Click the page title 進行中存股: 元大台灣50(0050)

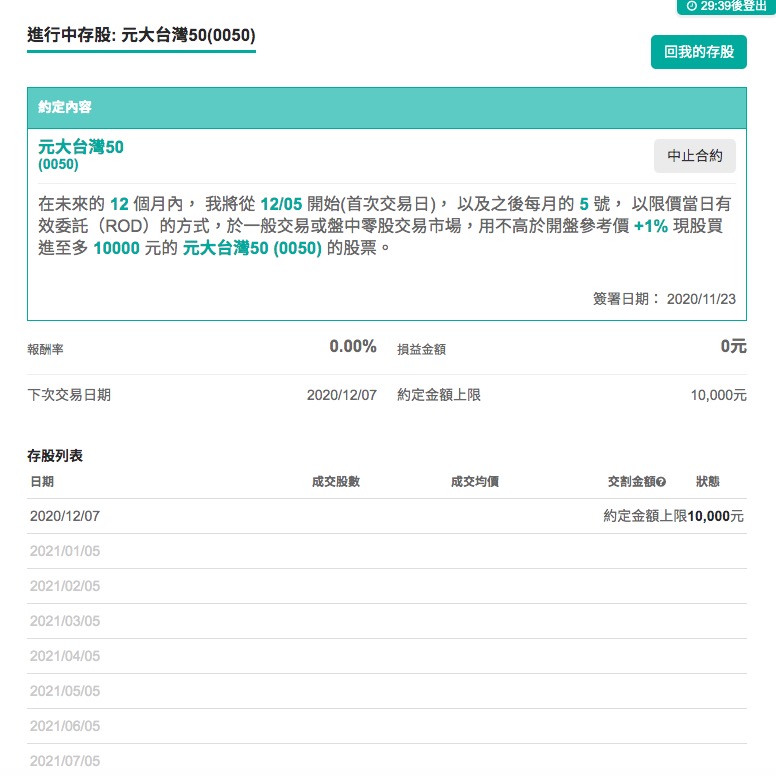click(141, 35)
